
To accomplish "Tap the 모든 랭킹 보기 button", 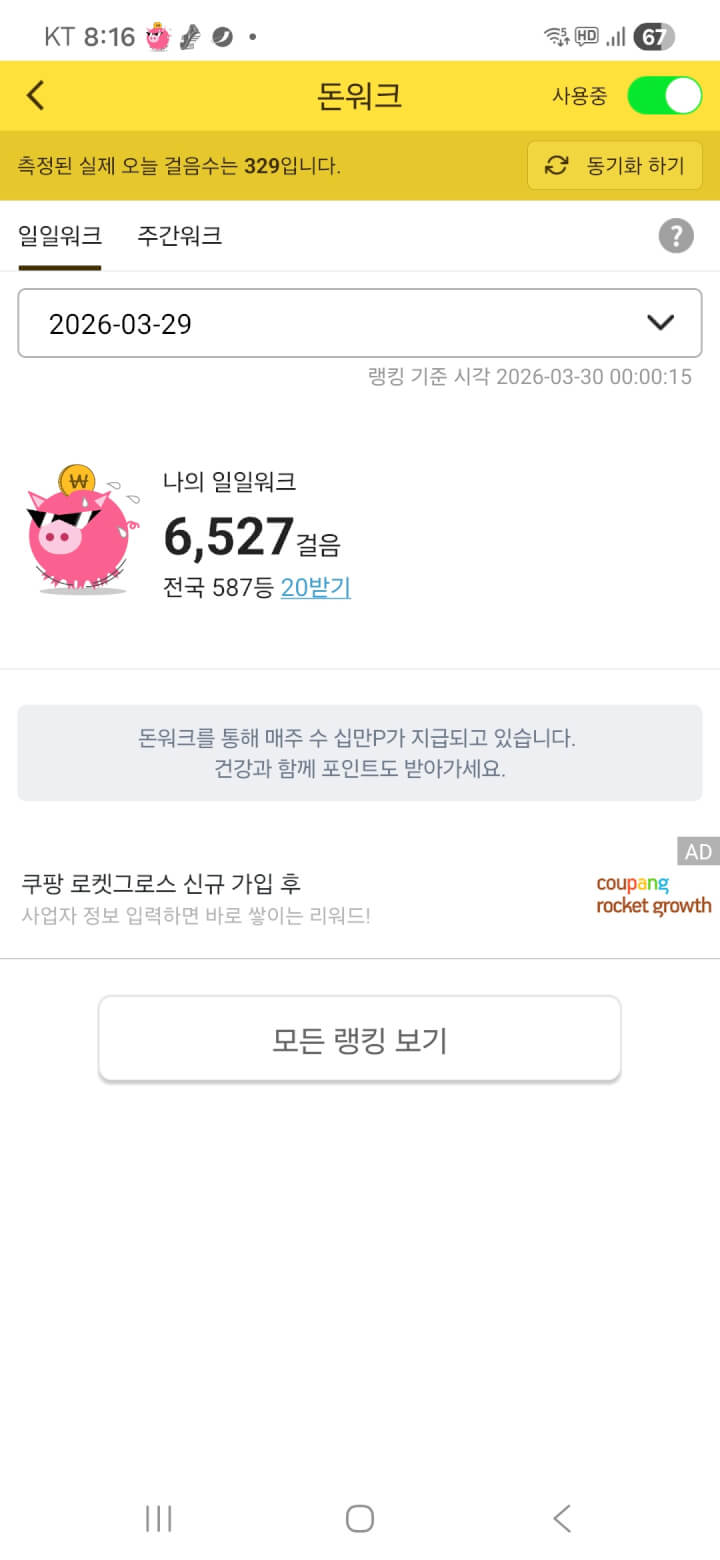I will 359,1040.
